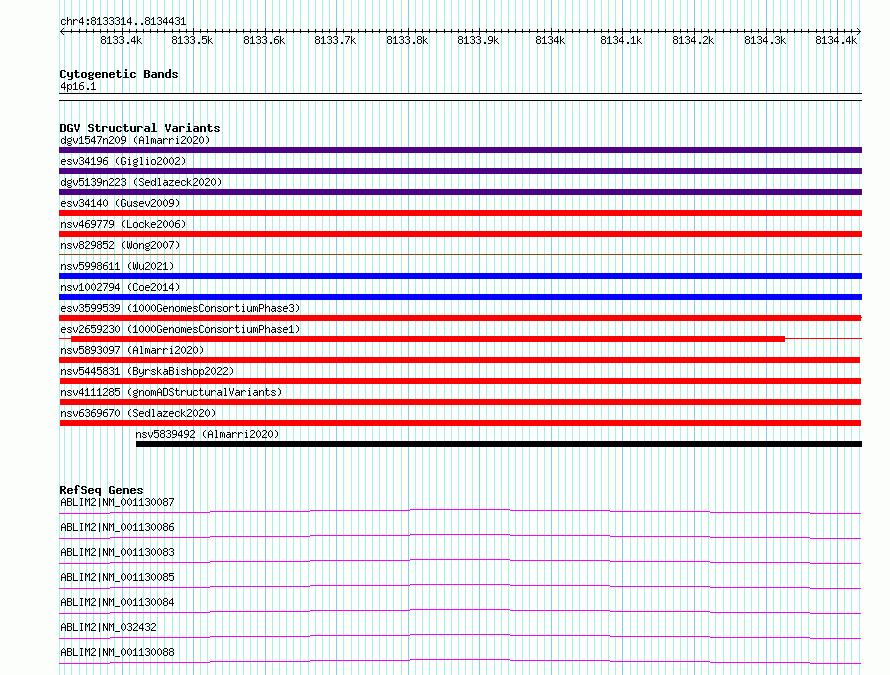
Task: Click the 8134.1k ruler tick label
Action: pos(622,40)
